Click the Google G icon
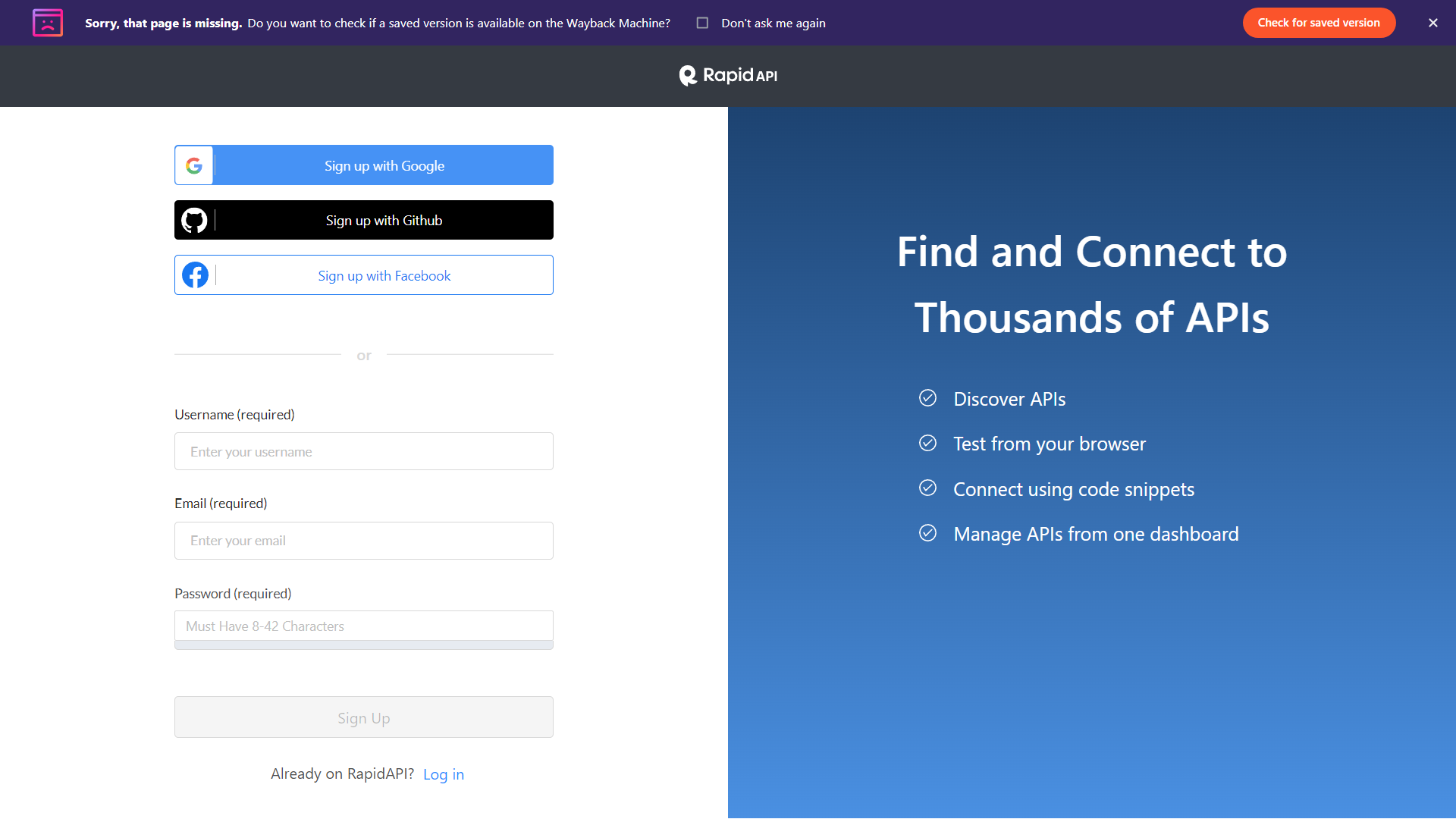Screen dimensions: 1456x819 pyautogui.click(x=194, y=165)
